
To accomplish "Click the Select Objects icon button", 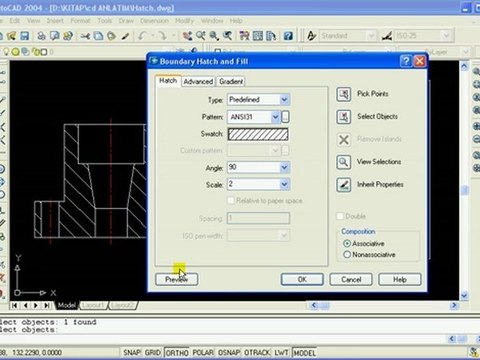I will (x=344, y=117).
